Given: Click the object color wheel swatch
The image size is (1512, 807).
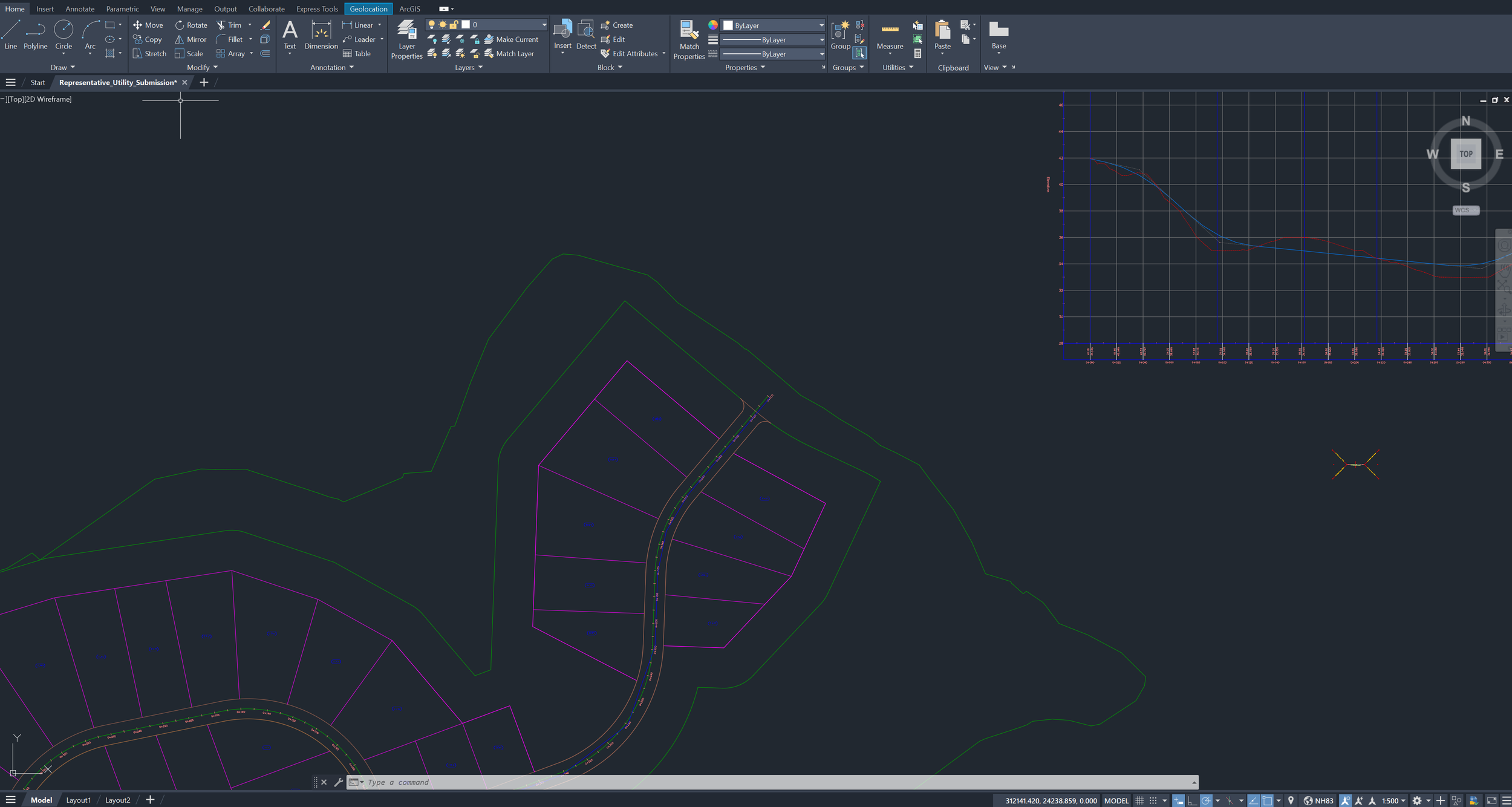Looking at the screenshot, I should [x=713, y=25].
